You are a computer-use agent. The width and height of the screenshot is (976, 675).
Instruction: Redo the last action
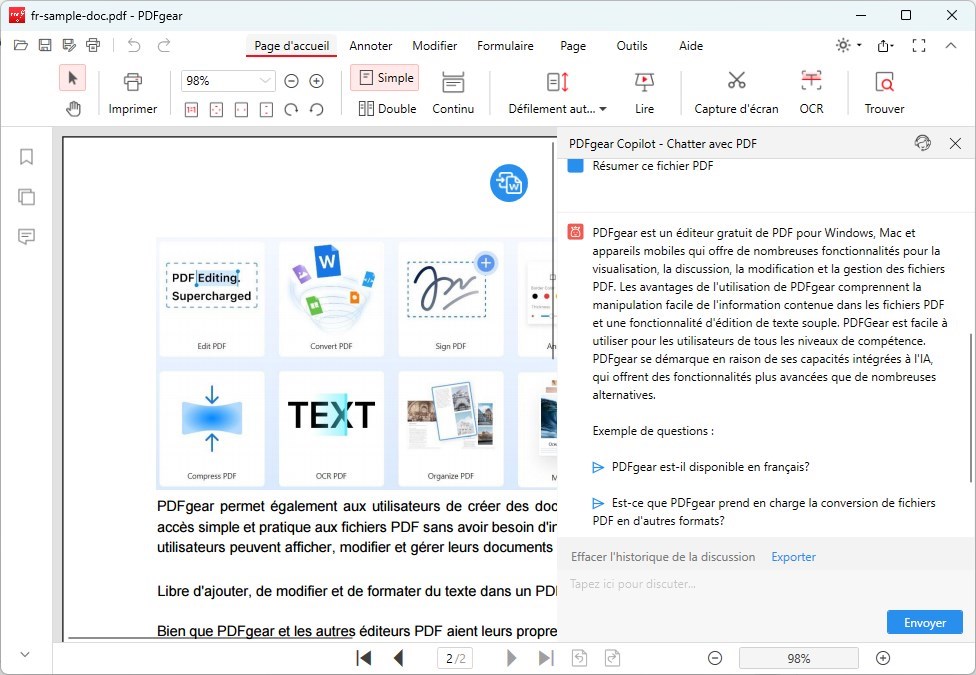[x=164, y=45]
